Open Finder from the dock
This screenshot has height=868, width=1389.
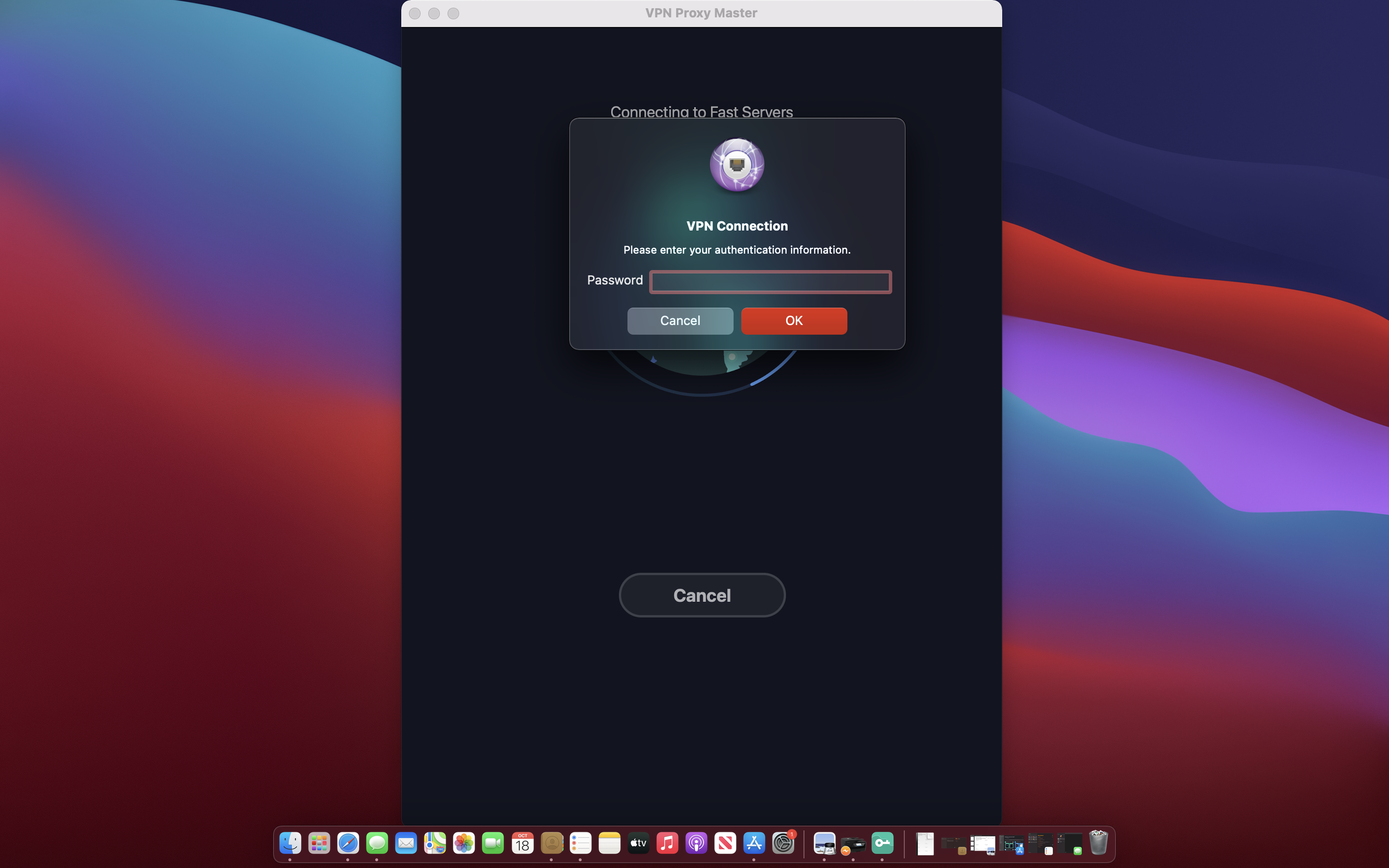point(290,843)
